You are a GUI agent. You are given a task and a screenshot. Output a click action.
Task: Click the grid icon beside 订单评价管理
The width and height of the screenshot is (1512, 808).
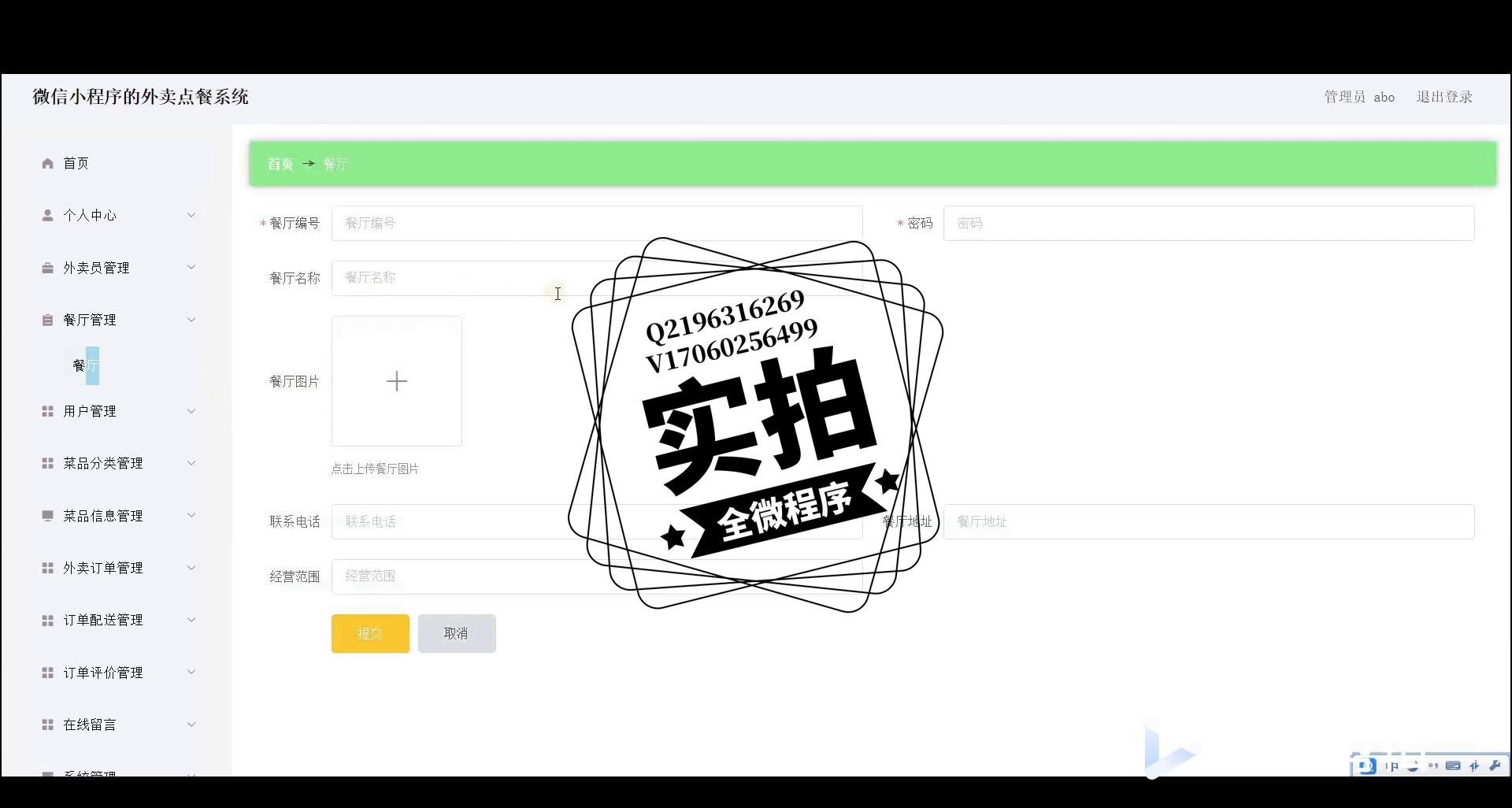(47, 673)
